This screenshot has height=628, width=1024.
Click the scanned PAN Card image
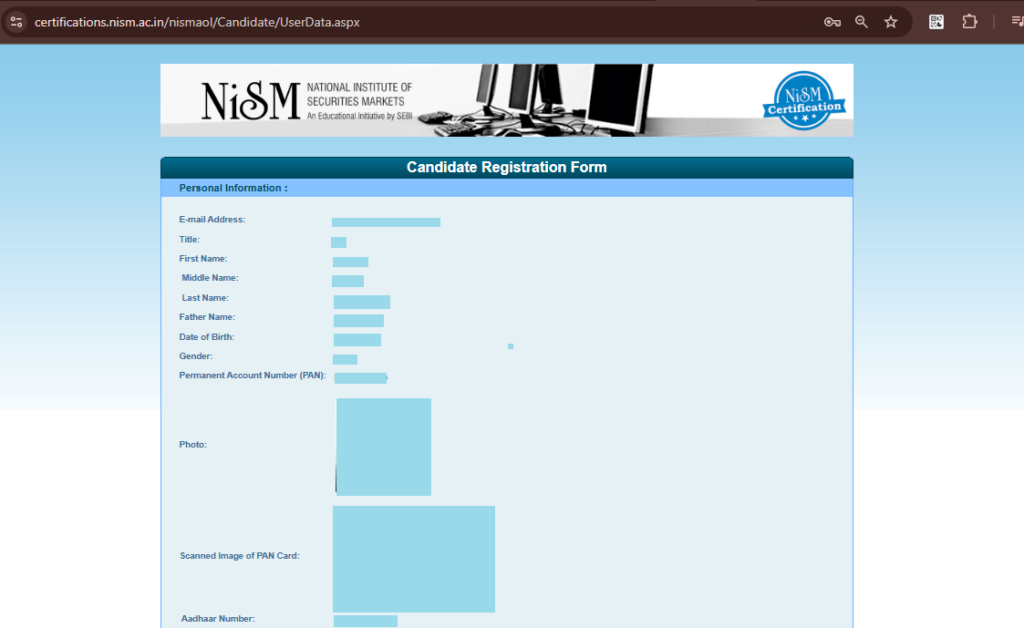pyautogui.click(x=413, y=559)
